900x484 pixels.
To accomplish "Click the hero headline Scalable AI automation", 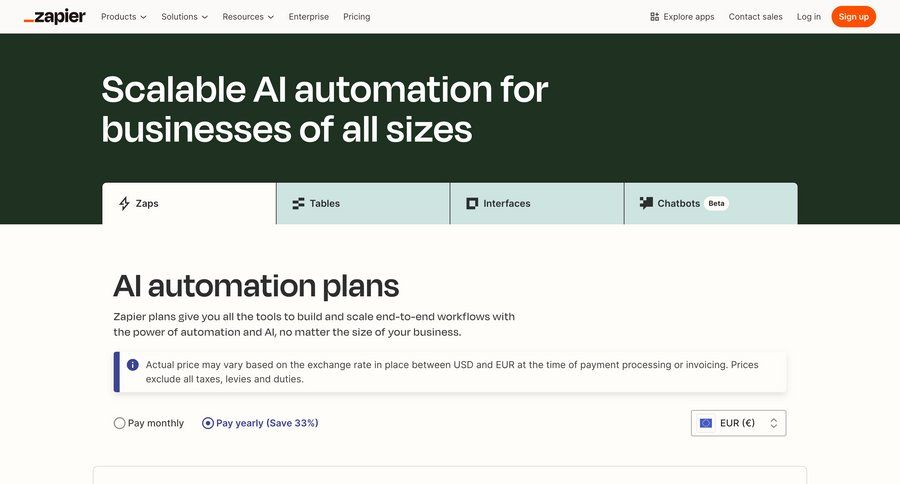I will pos(325,109).
